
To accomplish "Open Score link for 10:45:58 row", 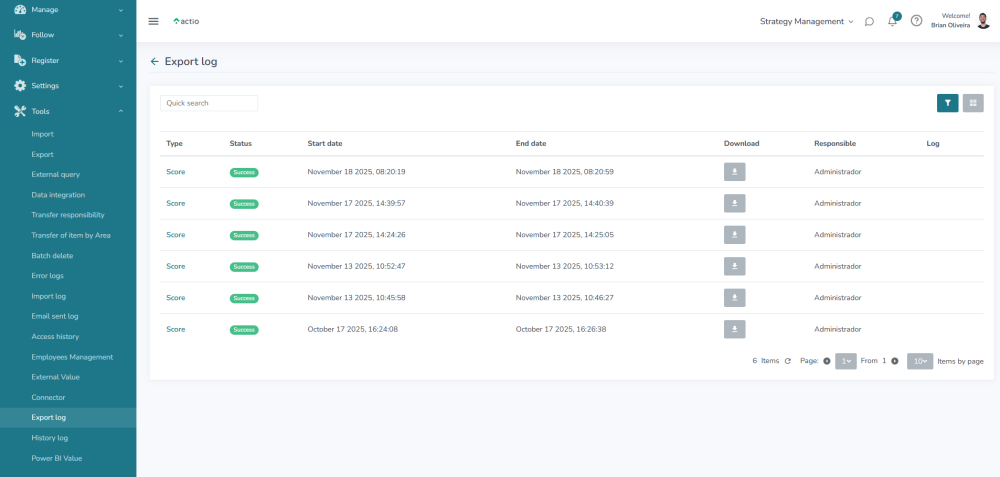I will point(175,298).
